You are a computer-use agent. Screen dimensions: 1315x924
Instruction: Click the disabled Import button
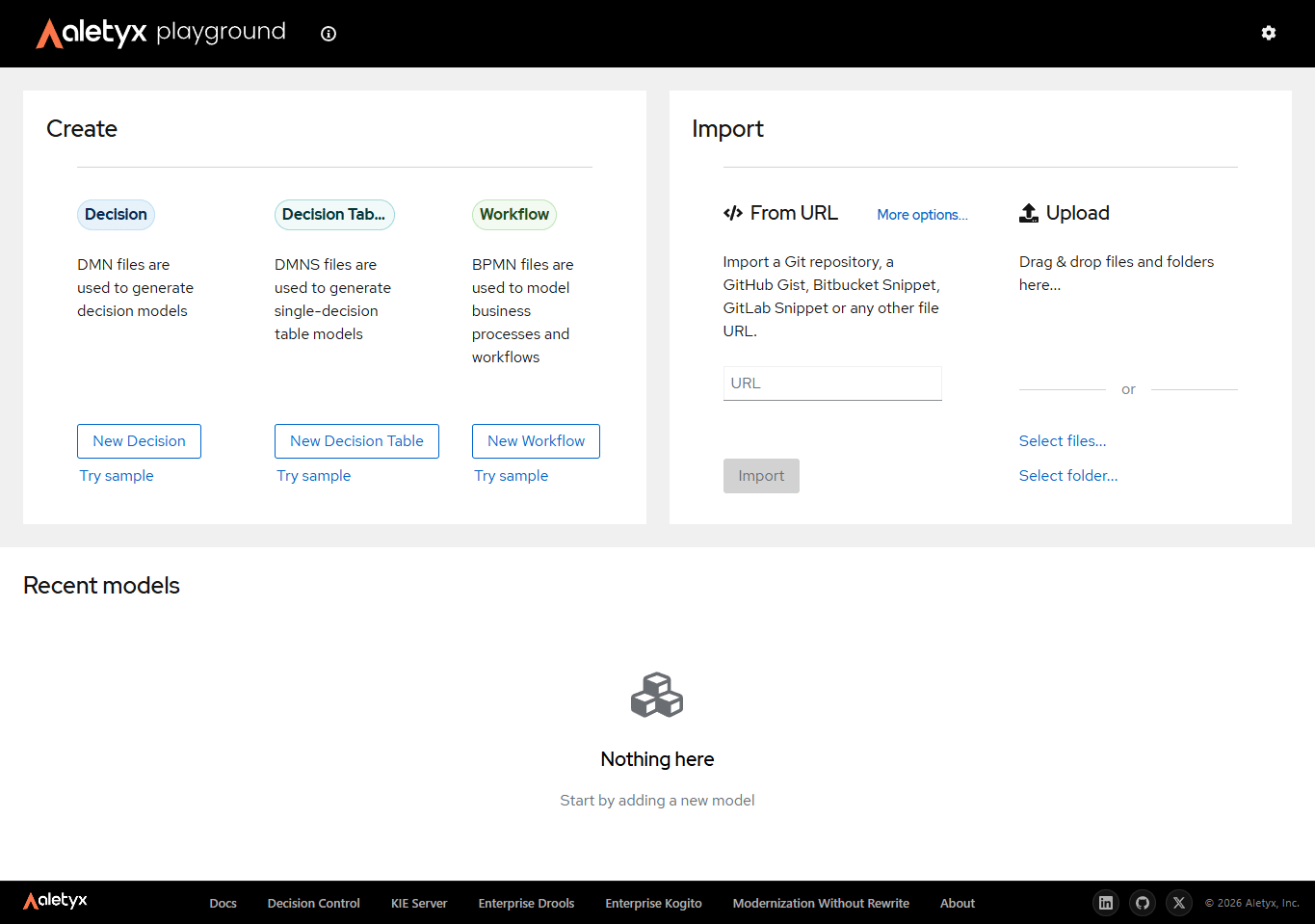click(761, 476)
